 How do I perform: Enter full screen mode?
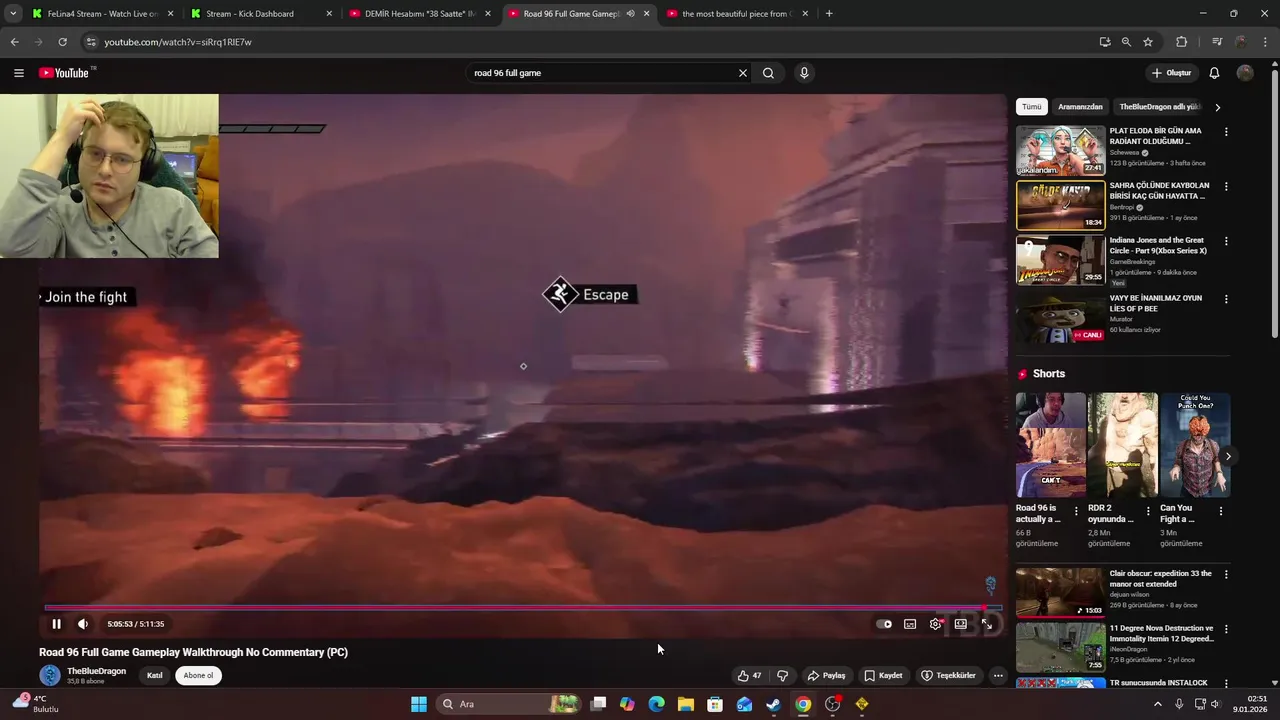(986, 624)
